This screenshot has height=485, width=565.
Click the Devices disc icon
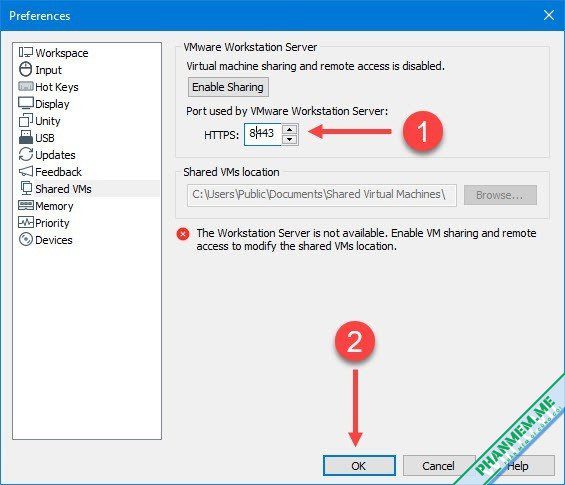[26, 240]
